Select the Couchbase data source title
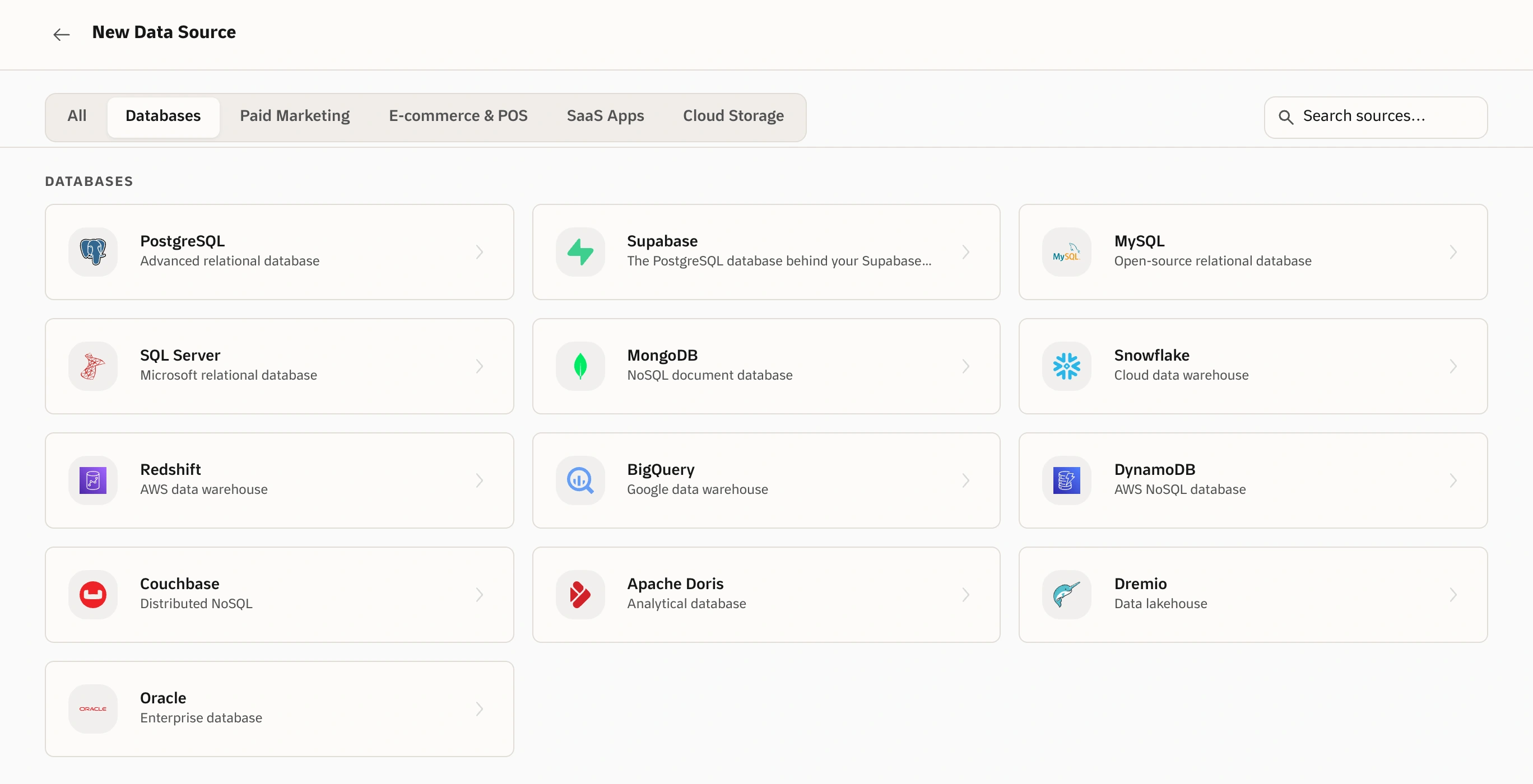This screenshot has height=784, width=1533. 180,584
